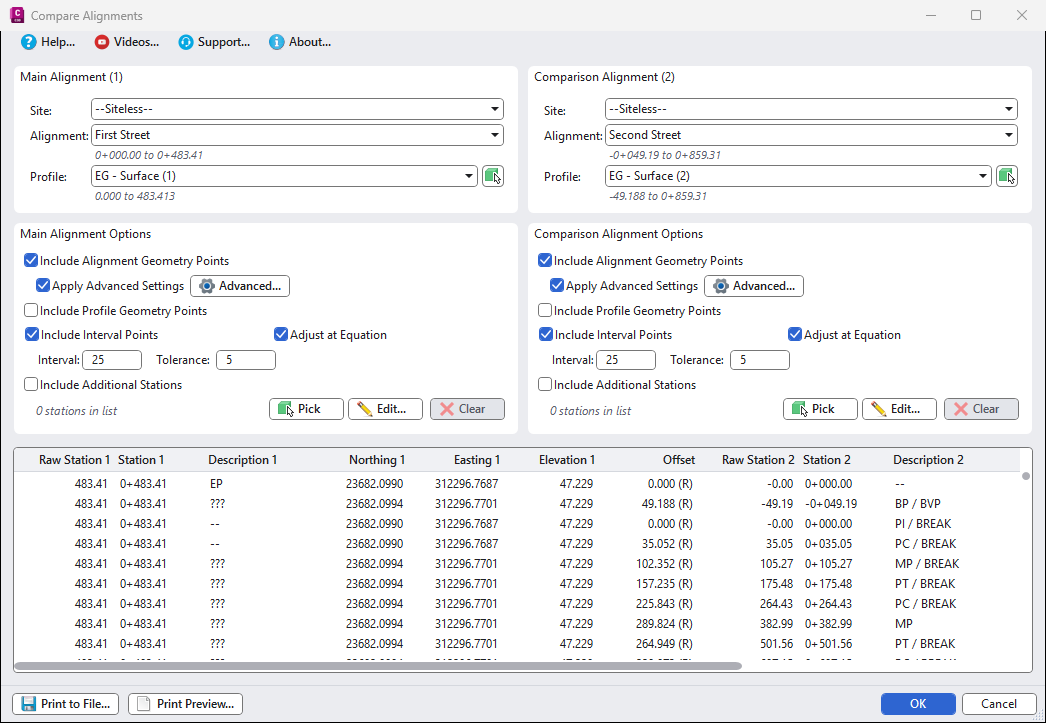
Task: Open comparison alignment Advanced settings
Action: pos(754,286)
